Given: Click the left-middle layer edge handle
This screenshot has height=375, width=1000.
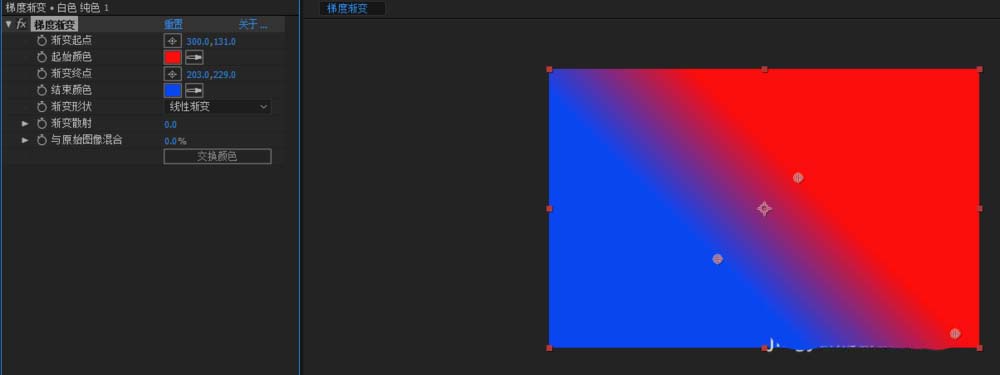Looking at the screenshot, I should pos(549,209).
